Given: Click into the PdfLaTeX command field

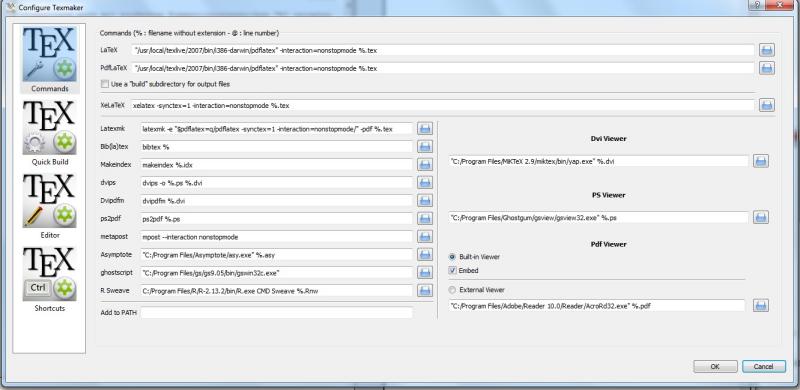Looking at the screenshot, I should [442, 68].
